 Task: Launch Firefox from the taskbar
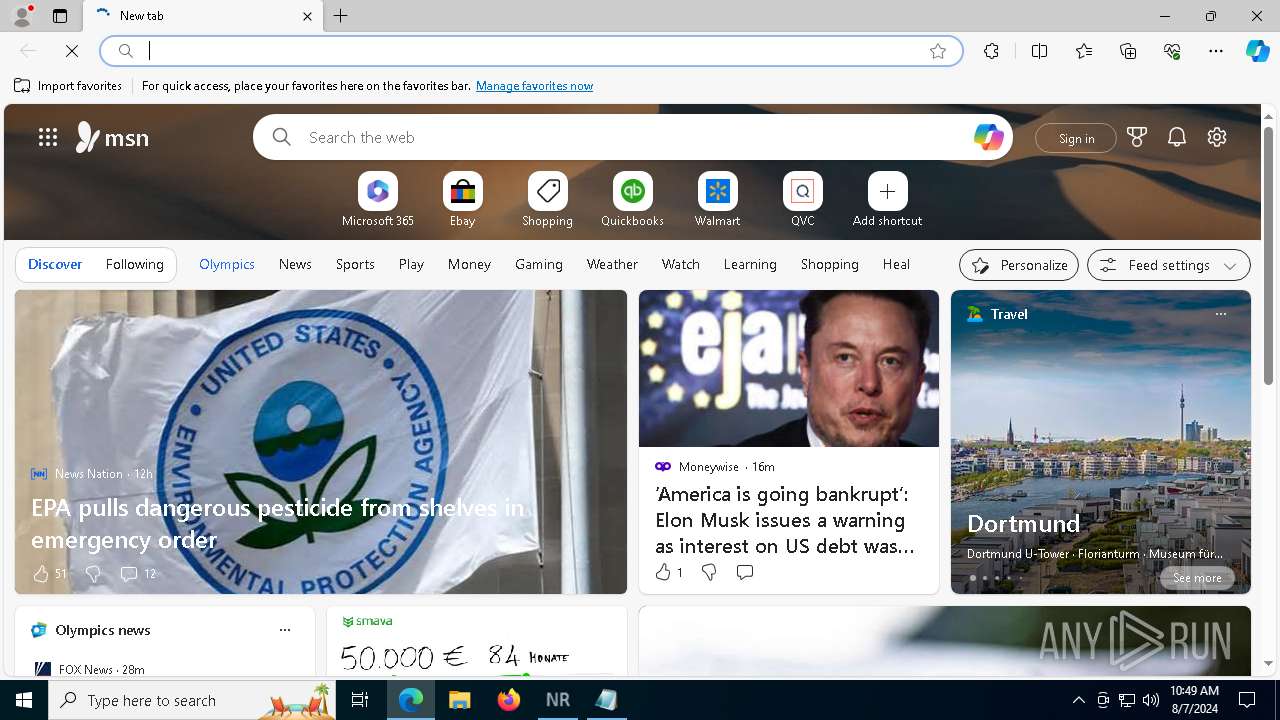509,700
